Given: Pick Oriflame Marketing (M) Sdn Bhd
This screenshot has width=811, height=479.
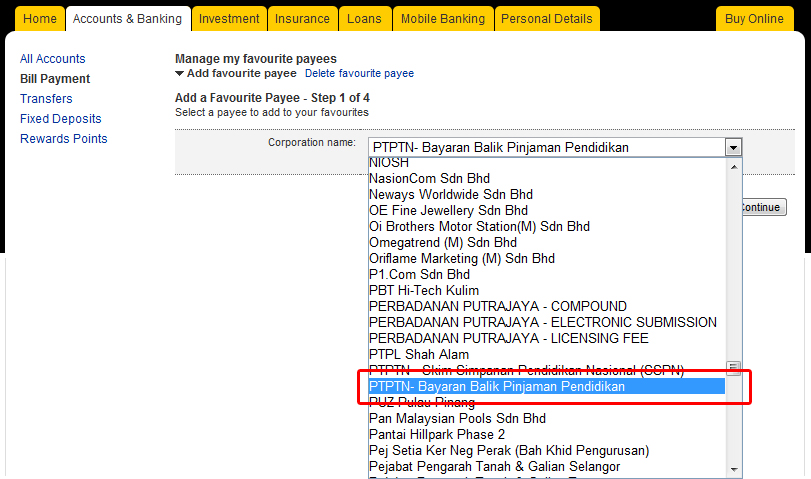Looking at the screenshot, I should (547, 259).
